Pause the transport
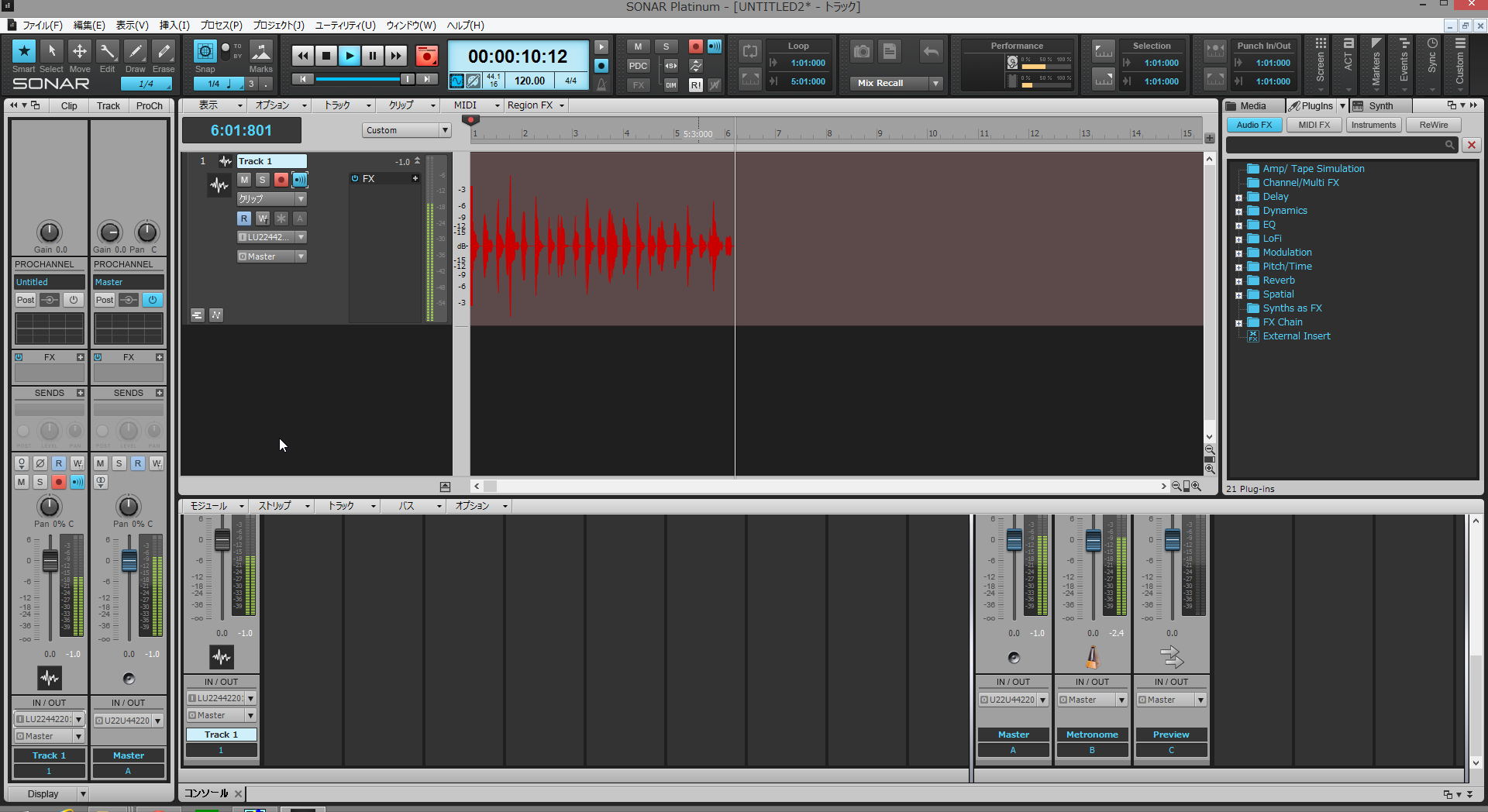 (x=373, y=56)
